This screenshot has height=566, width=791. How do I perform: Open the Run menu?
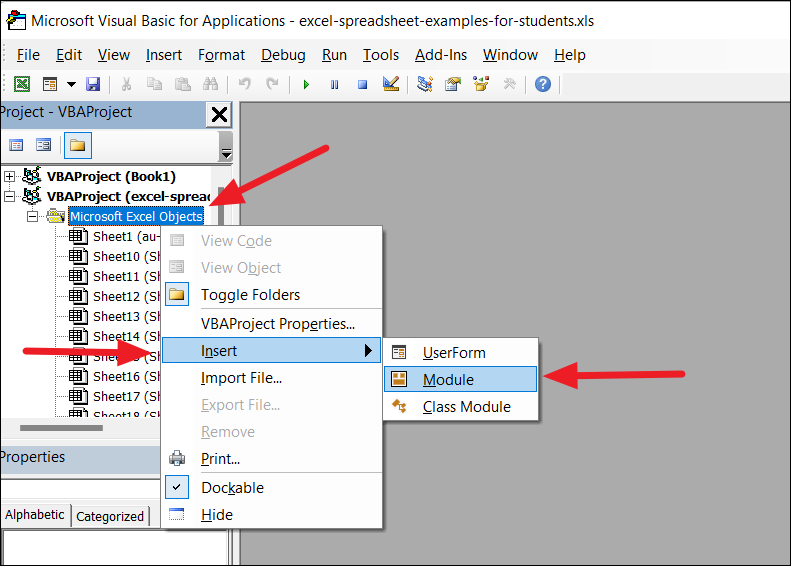[x=334, y=54]
